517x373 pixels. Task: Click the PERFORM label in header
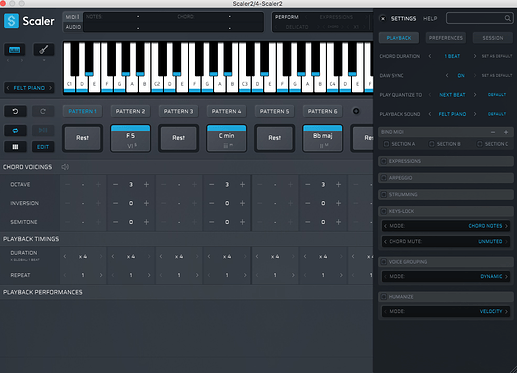pos(287,17)
